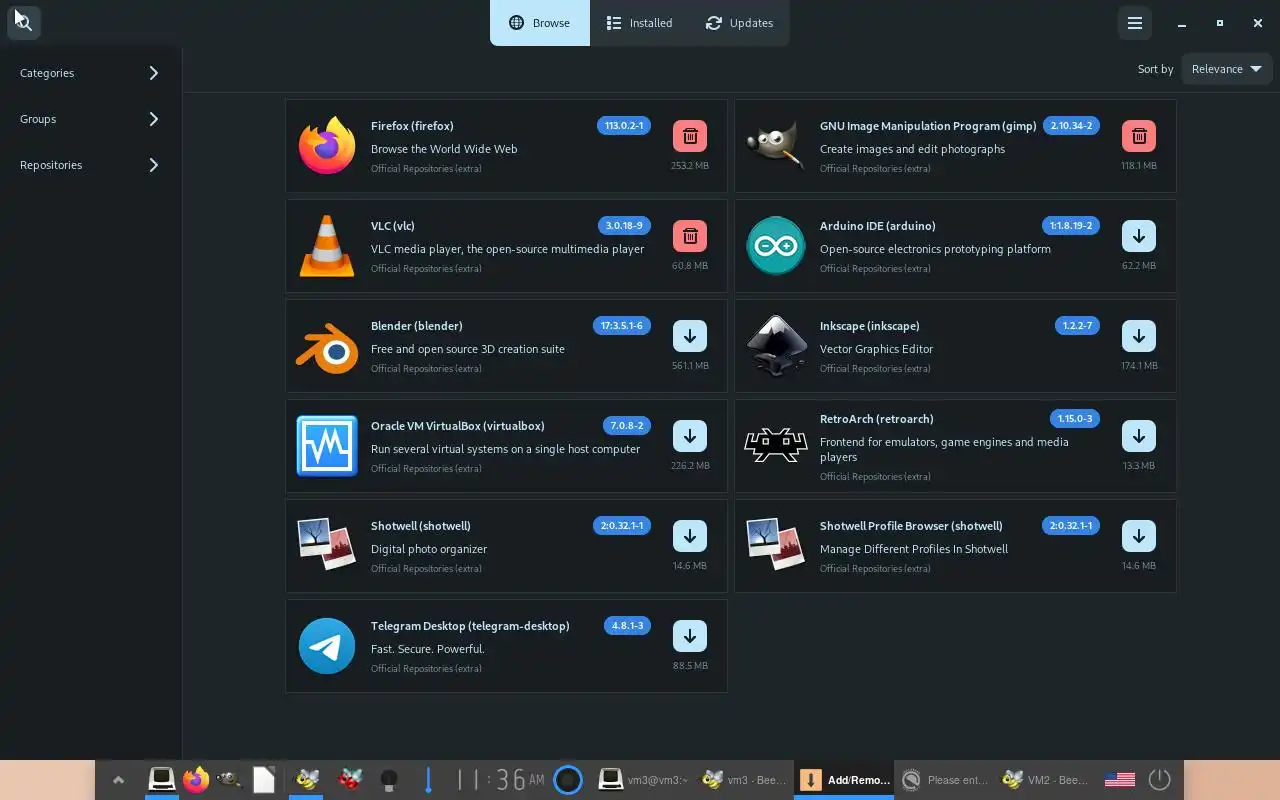Click VLC version badge 3.0.18-9
This screenshot has height=800, width=1280.
(624, 226)
